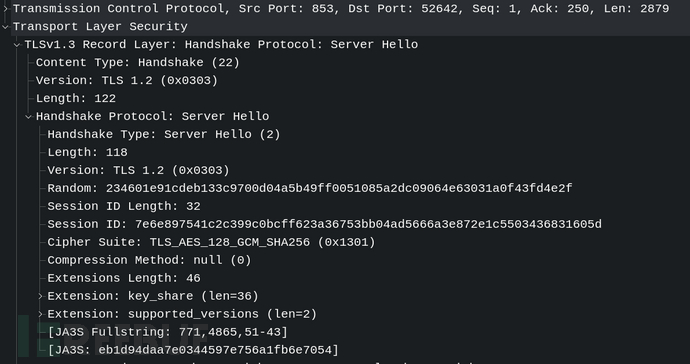Image resolution: width=690 pixels, height=364 pixels.
Task: Select the JA3S hash line
Action: tap(193, 350)
